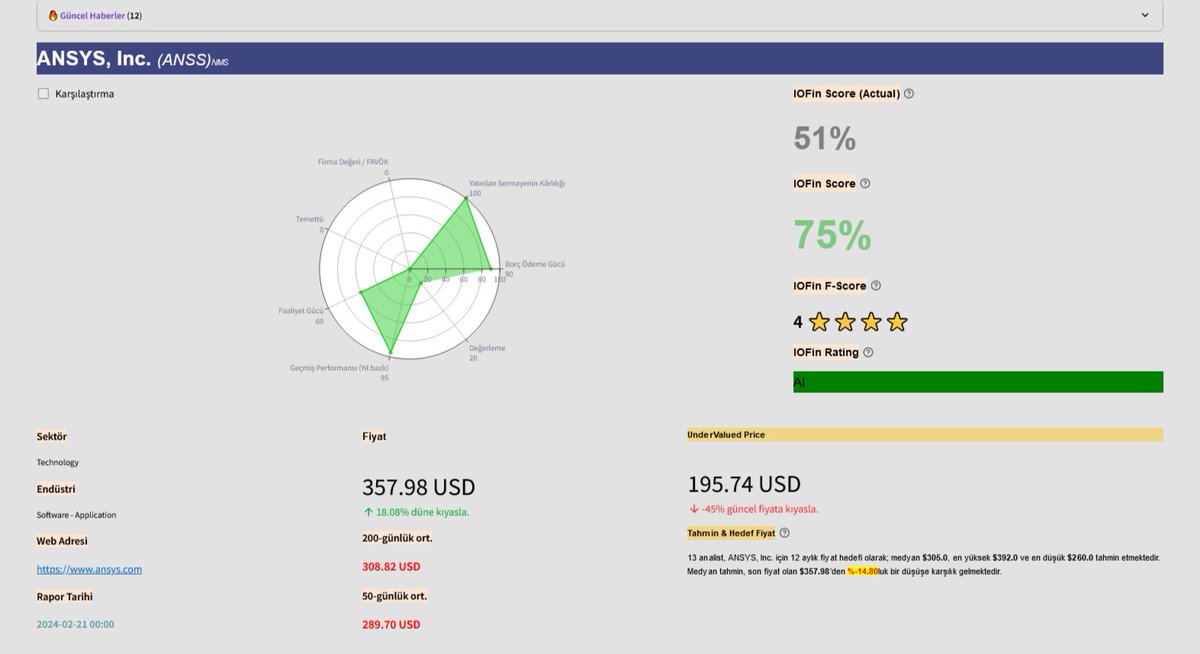Click the 308.82 USD 200-day average

click(x=391, y=566)
